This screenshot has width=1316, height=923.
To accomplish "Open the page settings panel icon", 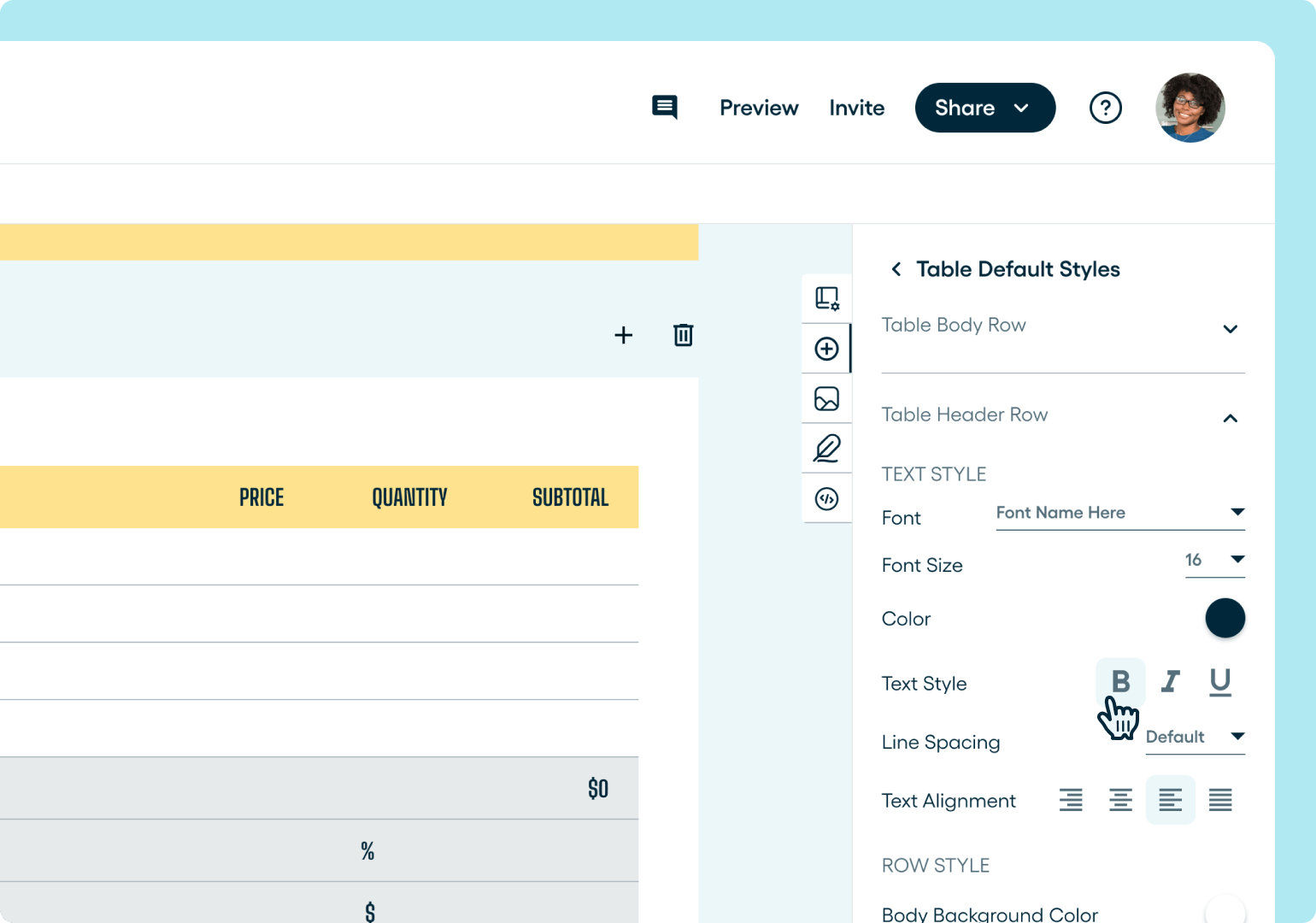I will pyautogui.click(x=826, y=297).
